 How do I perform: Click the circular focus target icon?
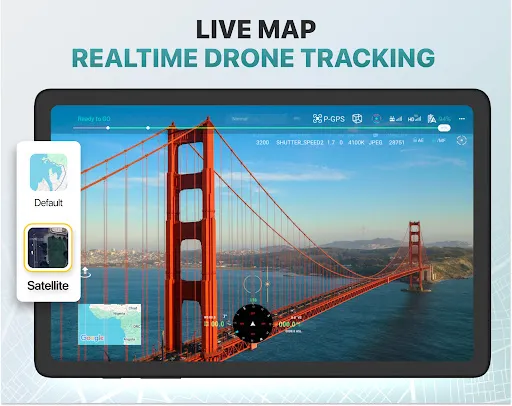tap(461, 141)
